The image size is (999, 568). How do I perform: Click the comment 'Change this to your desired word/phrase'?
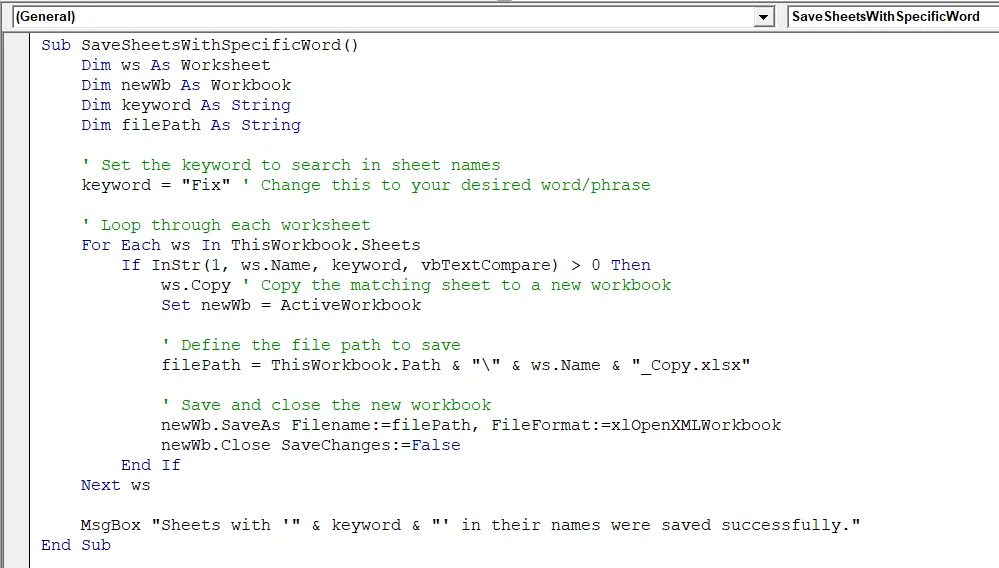coord(447,185)
